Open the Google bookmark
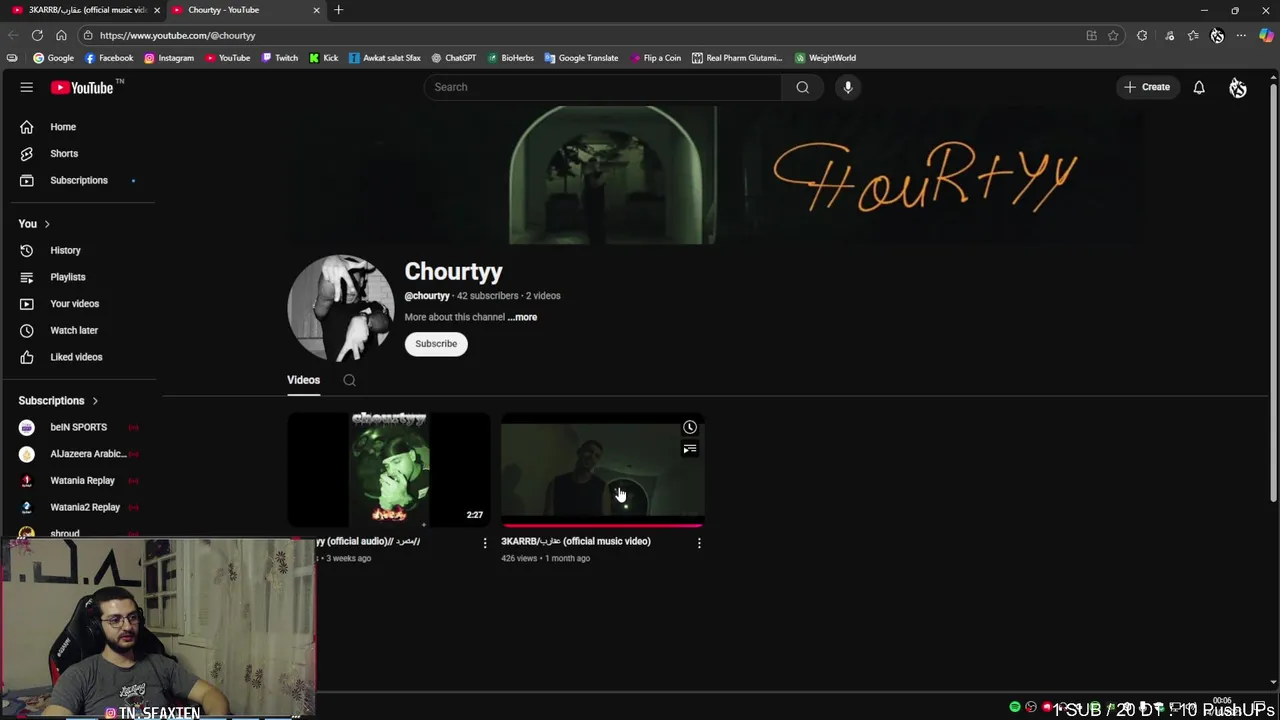This screenshot has height=720, width=1280. coord(54,58)
